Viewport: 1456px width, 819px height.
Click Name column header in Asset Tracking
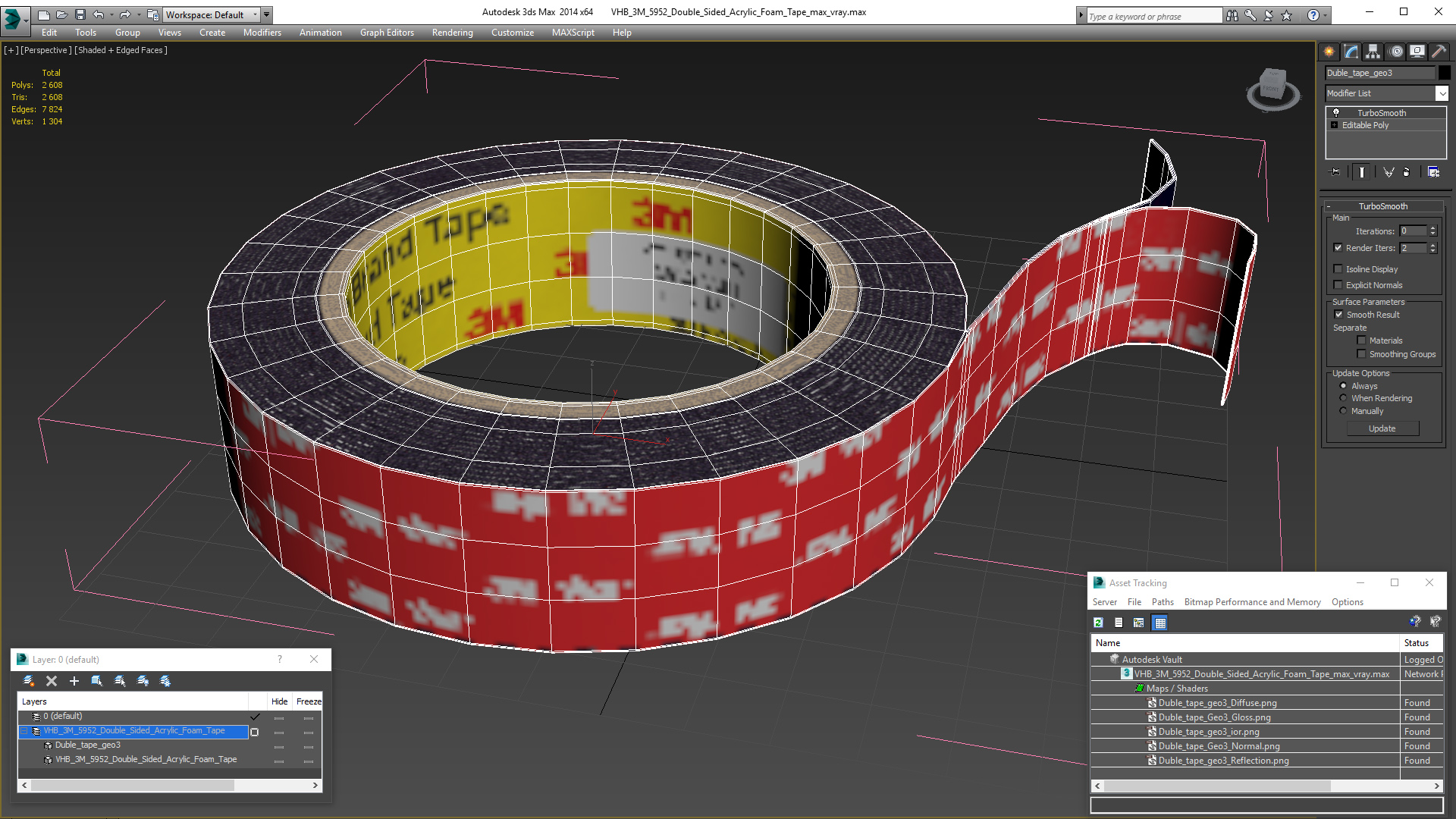[x=1244, y=643]
